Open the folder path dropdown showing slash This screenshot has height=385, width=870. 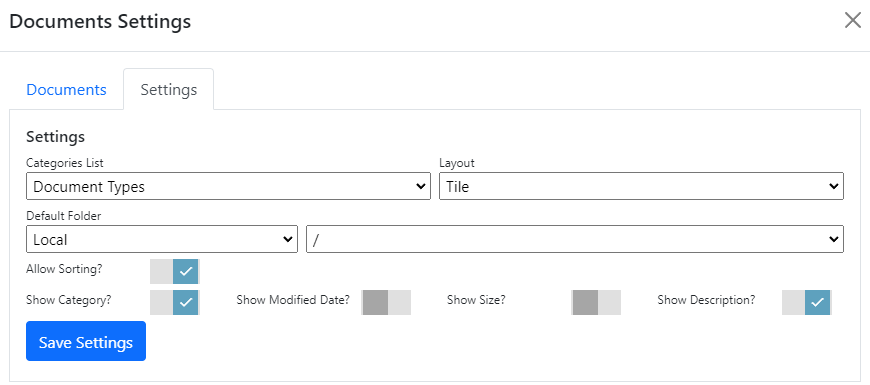pyautogui.click(x=575, y=239)
